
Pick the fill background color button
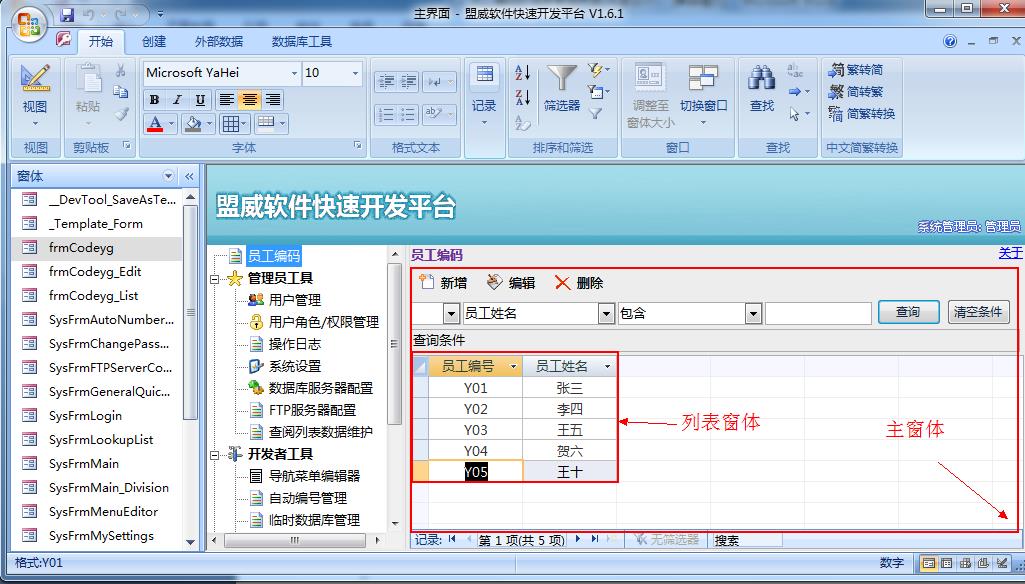(x=193, y=124)
